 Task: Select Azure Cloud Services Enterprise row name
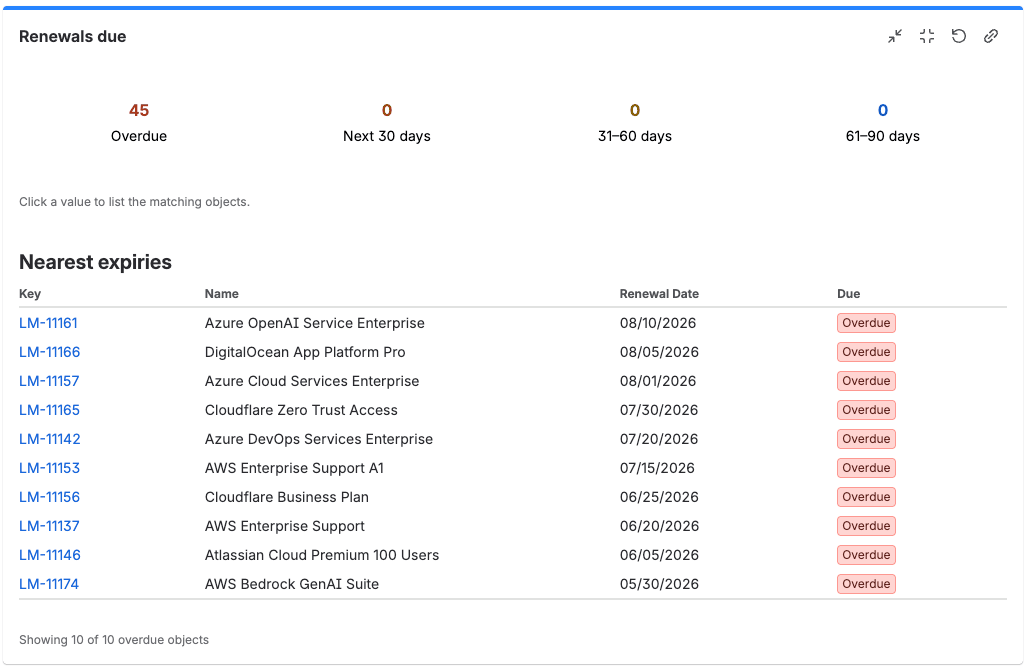(x=312, y=381)
